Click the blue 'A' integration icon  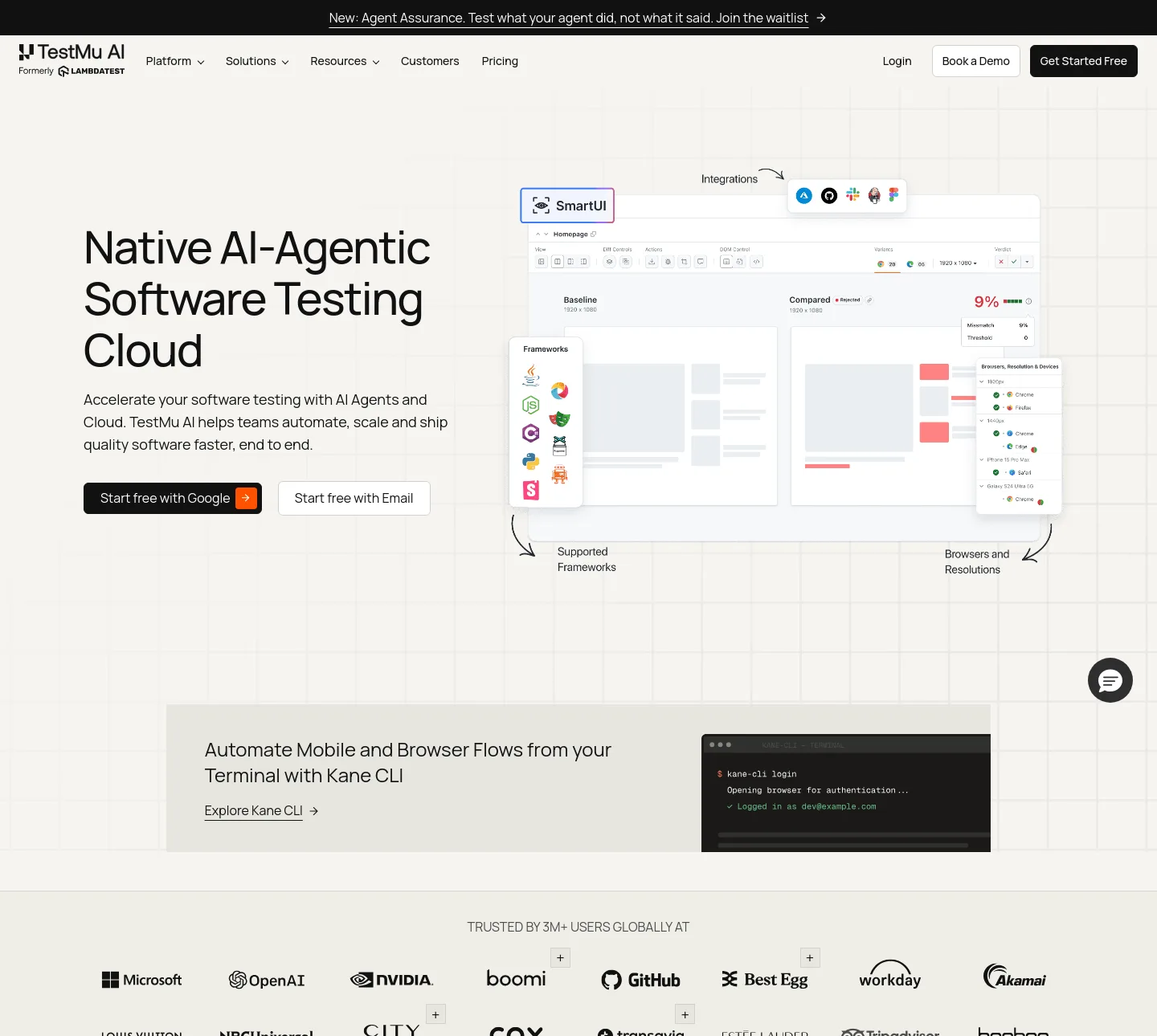pos(804,195)
